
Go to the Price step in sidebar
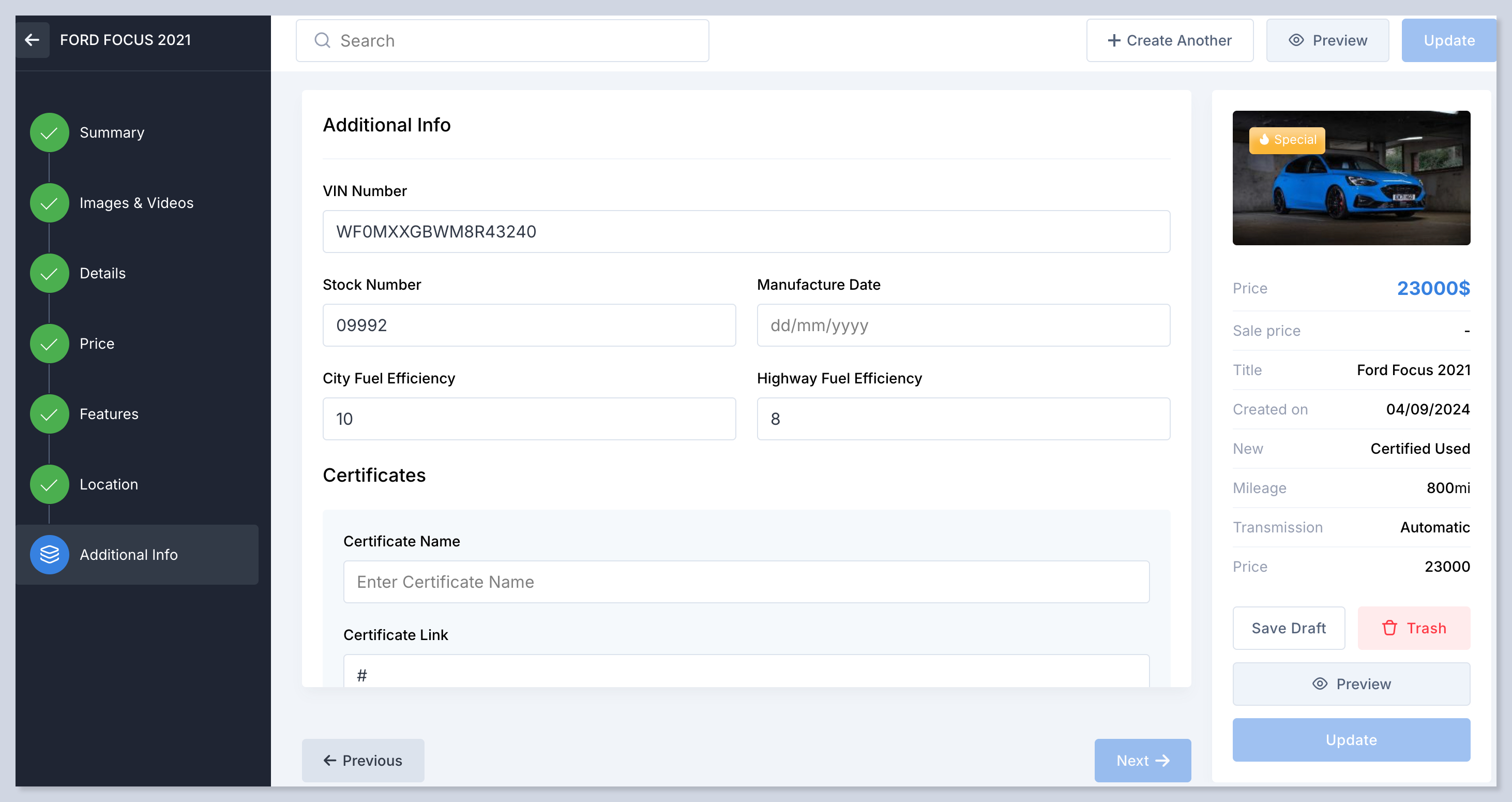point(97,344)
